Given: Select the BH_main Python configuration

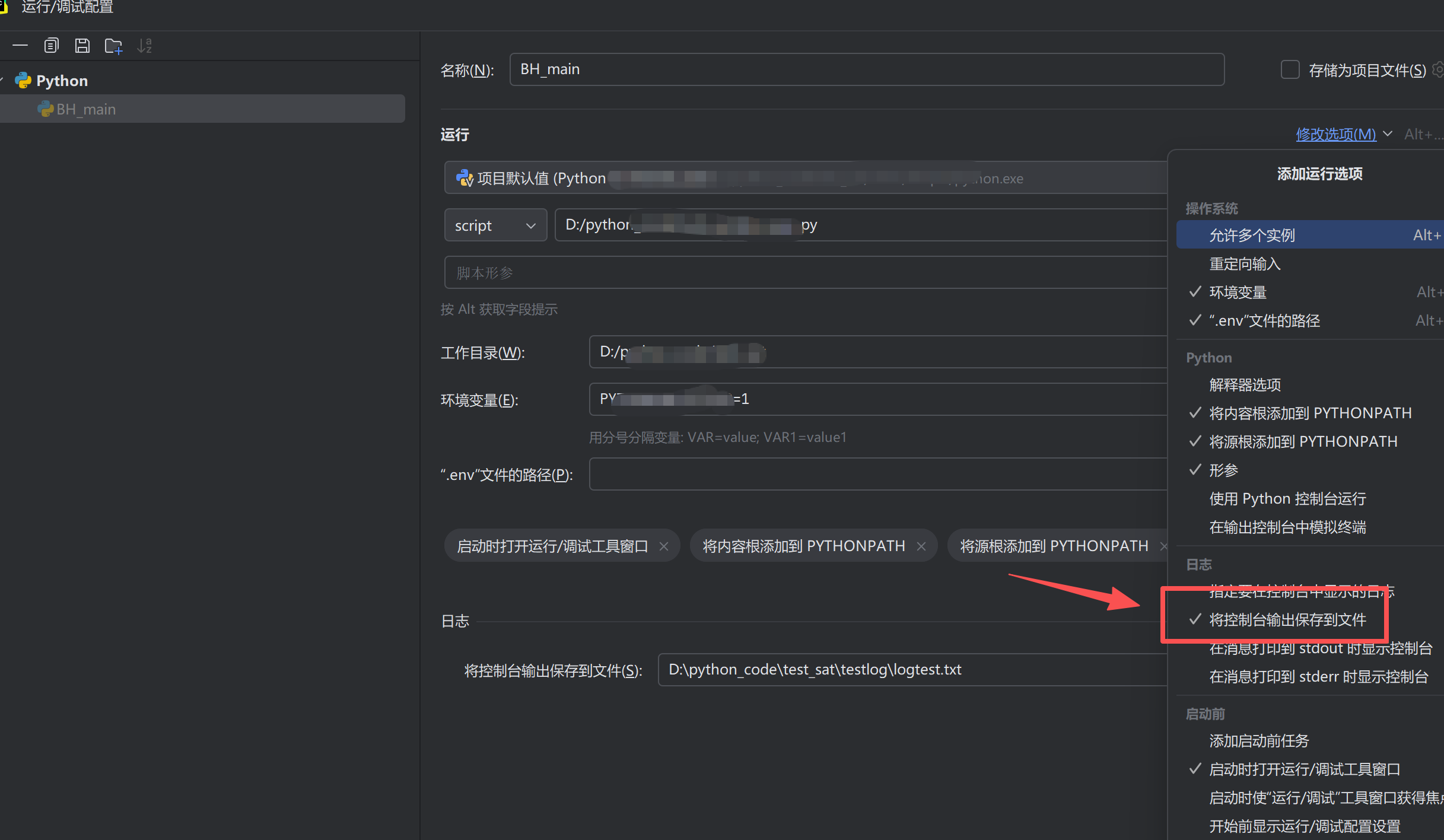Looking at the screenshot, I should click(x=86, y=109).
